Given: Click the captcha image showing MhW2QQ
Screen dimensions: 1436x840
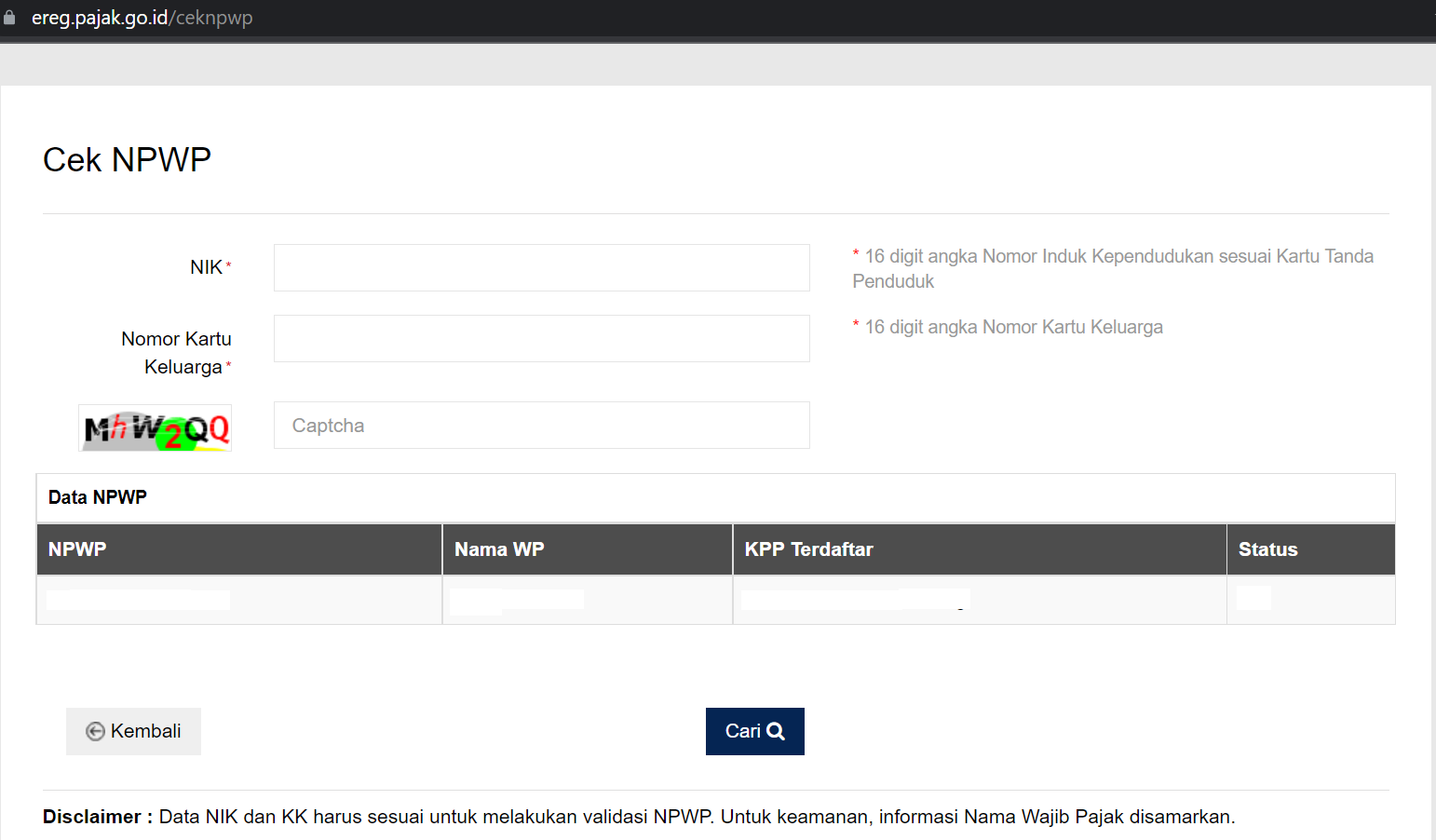Looking at the screenshot, I should [x=156, y=428].
